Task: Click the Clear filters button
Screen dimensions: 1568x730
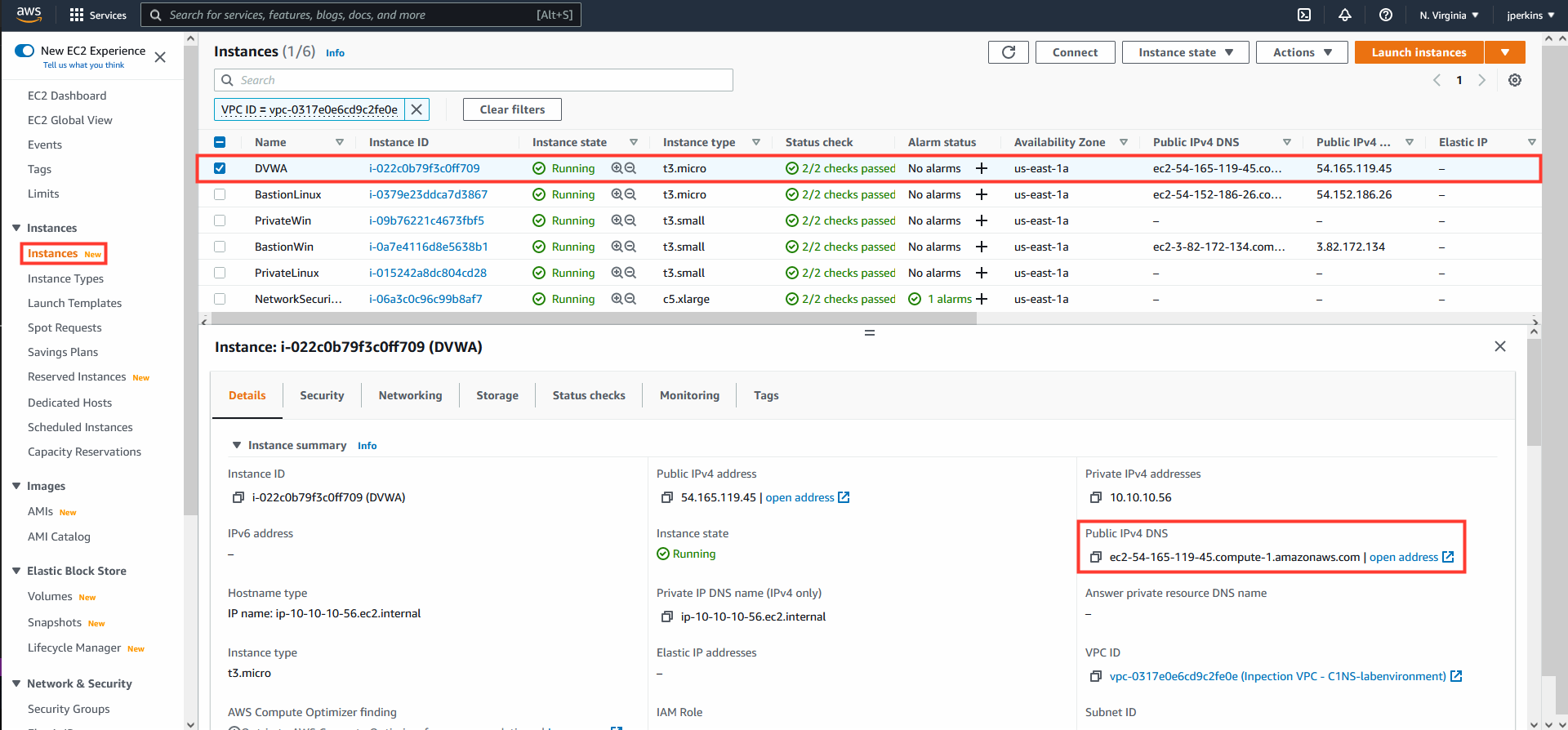Action: [512, 109]
